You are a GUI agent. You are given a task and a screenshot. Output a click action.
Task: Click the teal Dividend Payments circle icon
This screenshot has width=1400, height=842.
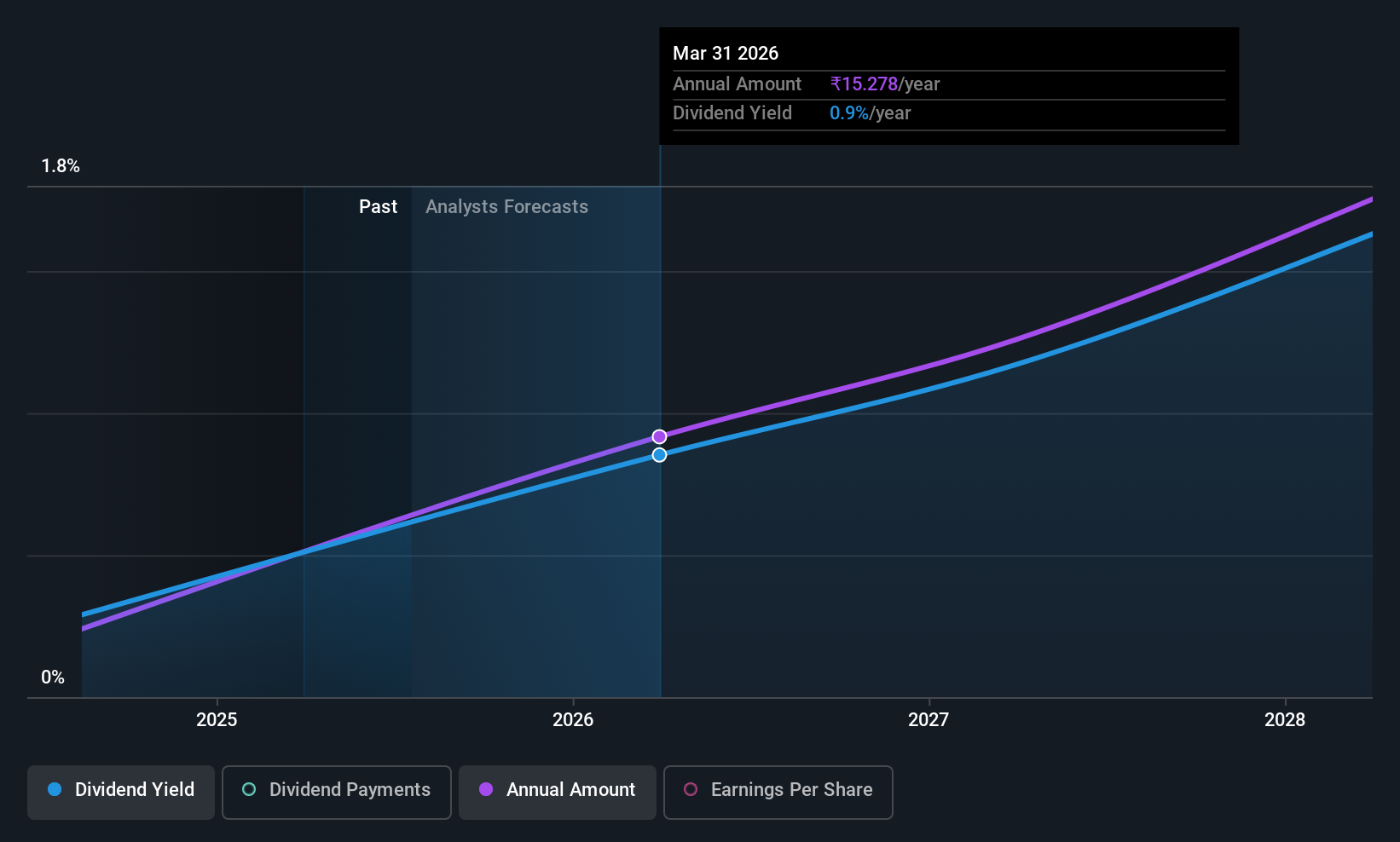(249, 789)
